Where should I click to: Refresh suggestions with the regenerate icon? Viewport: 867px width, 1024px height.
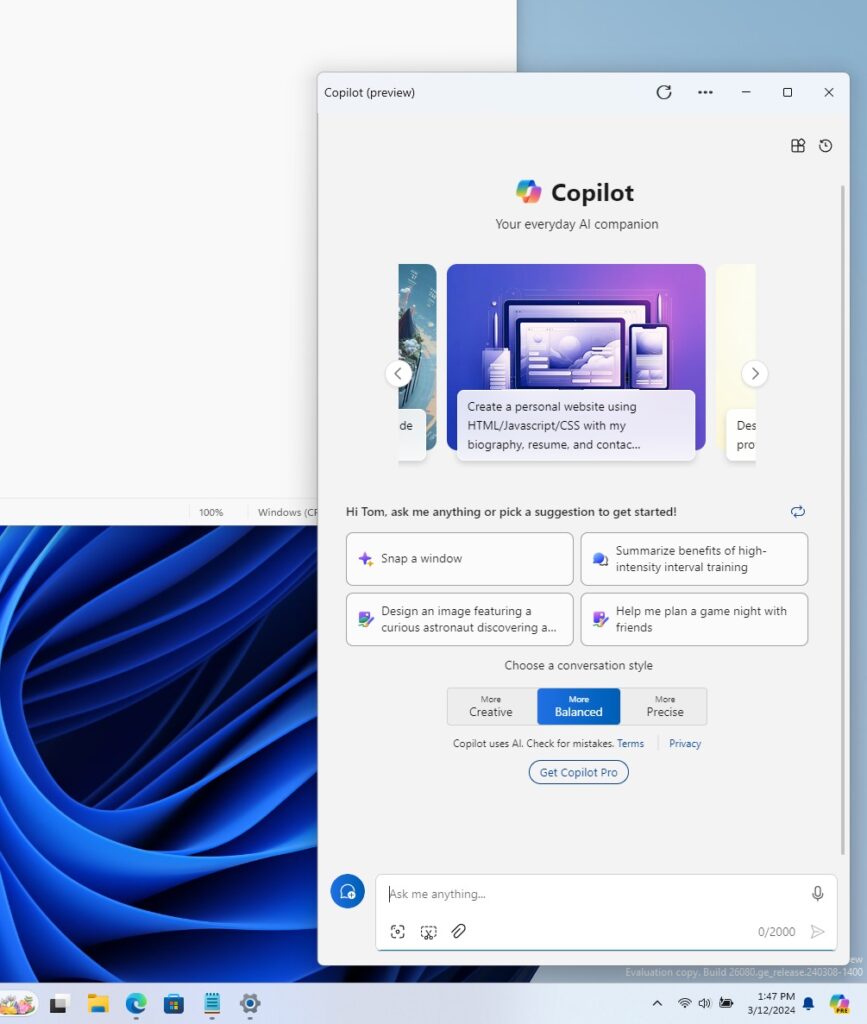click(x=797, y=511)
